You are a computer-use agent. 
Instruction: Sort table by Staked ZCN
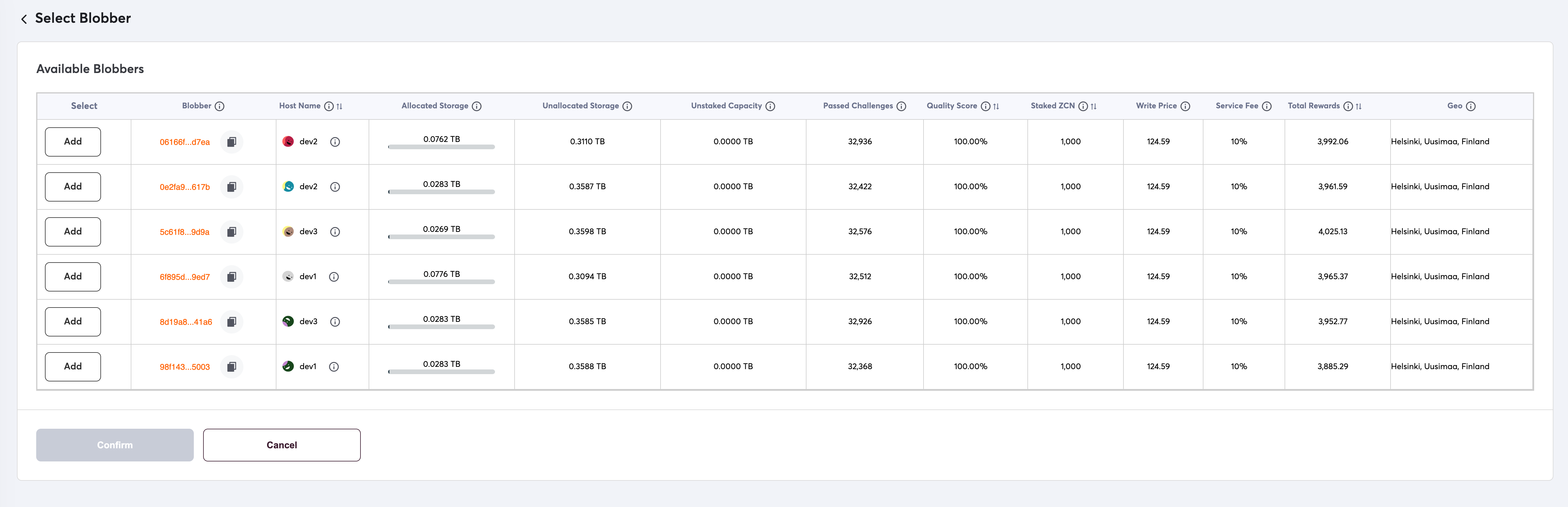pyautogui.click(x=1093, y=106)
